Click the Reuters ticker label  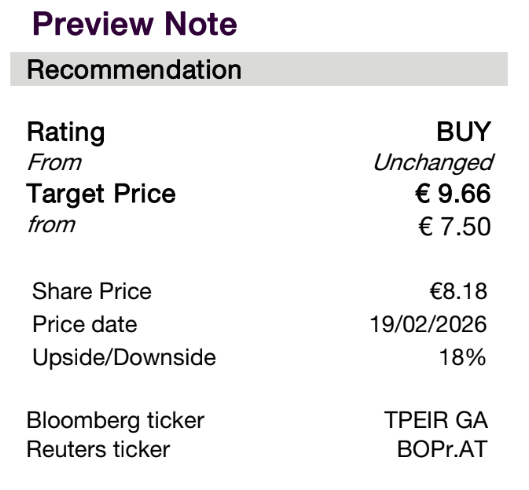coord(98,450)
